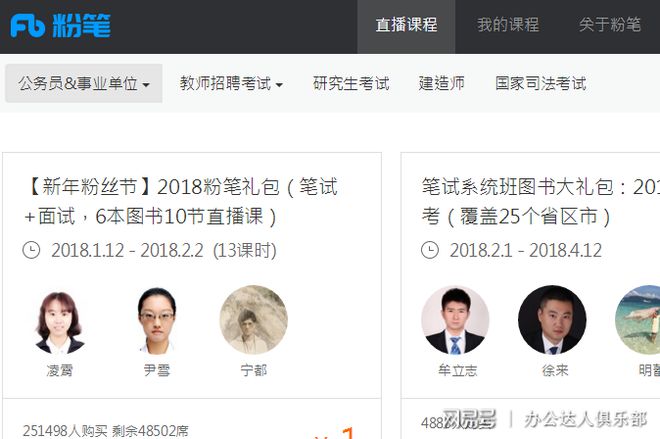
Task: Open teacher 凌霄's avatar photo
Action: (60, 320)
